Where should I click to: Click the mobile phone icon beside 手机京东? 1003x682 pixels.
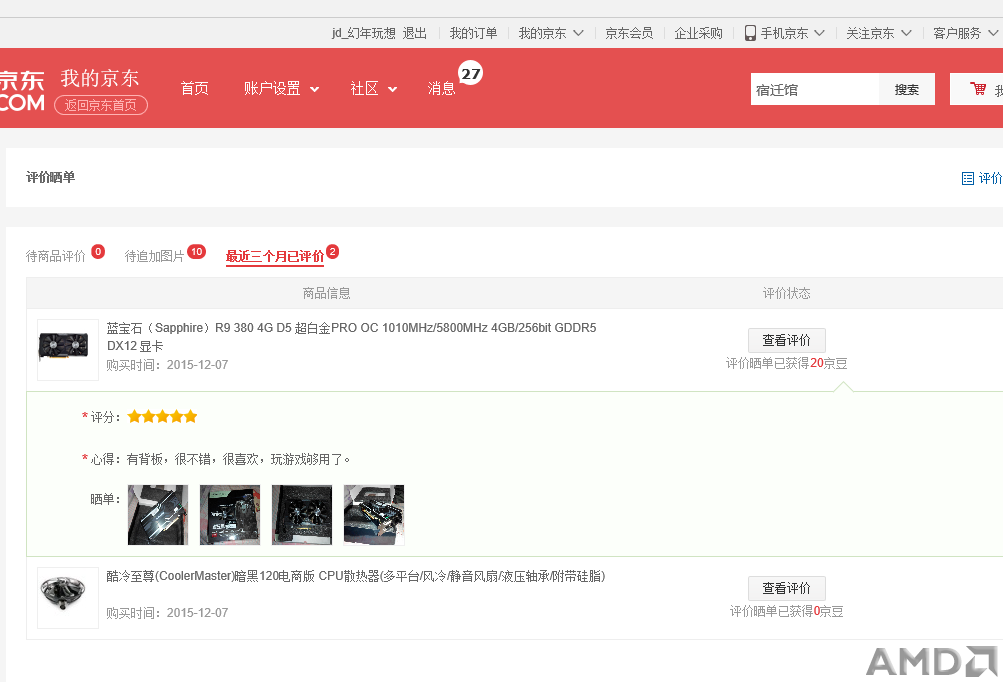point(750,33)
